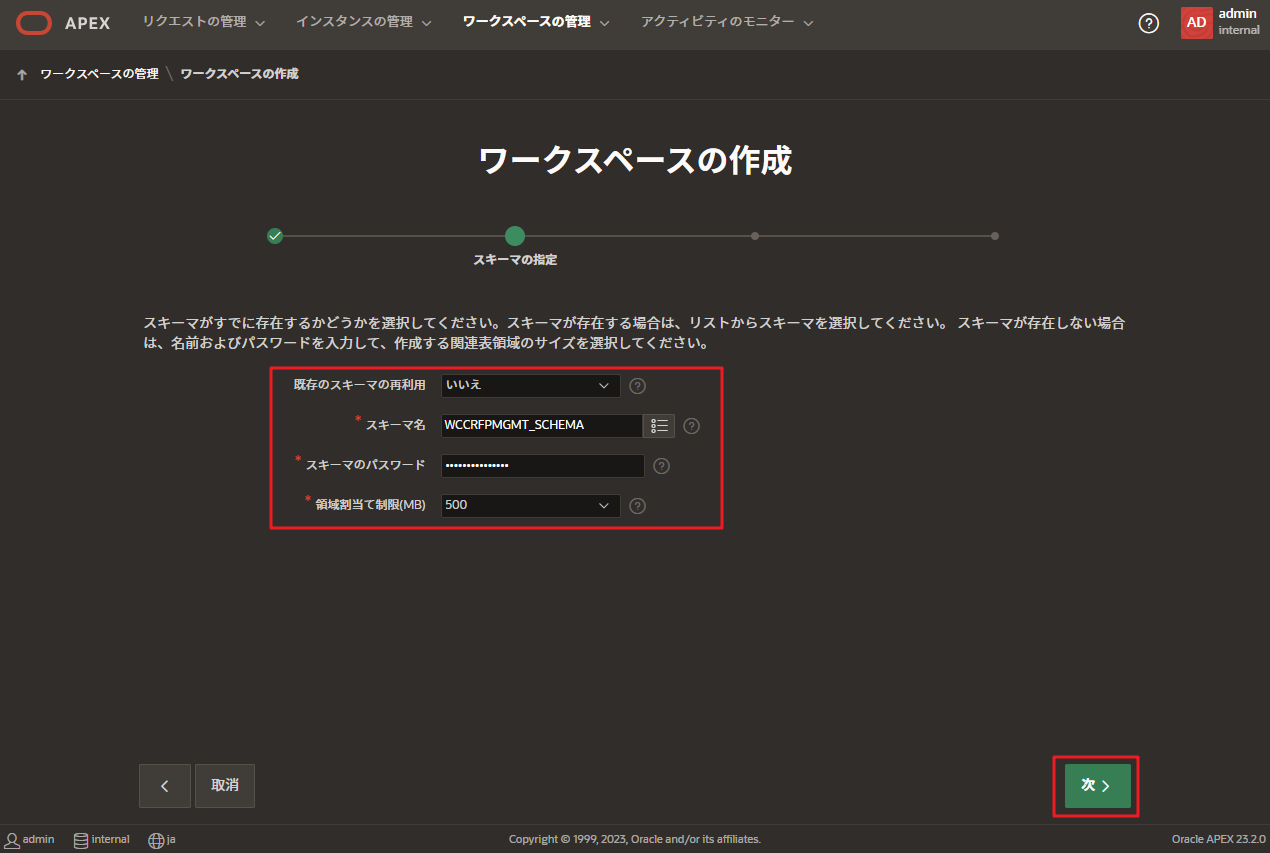Click inside the スキーマのパスワード input field
The width and height of the screenshot is (1270, 853).
(x=542, y=465)
